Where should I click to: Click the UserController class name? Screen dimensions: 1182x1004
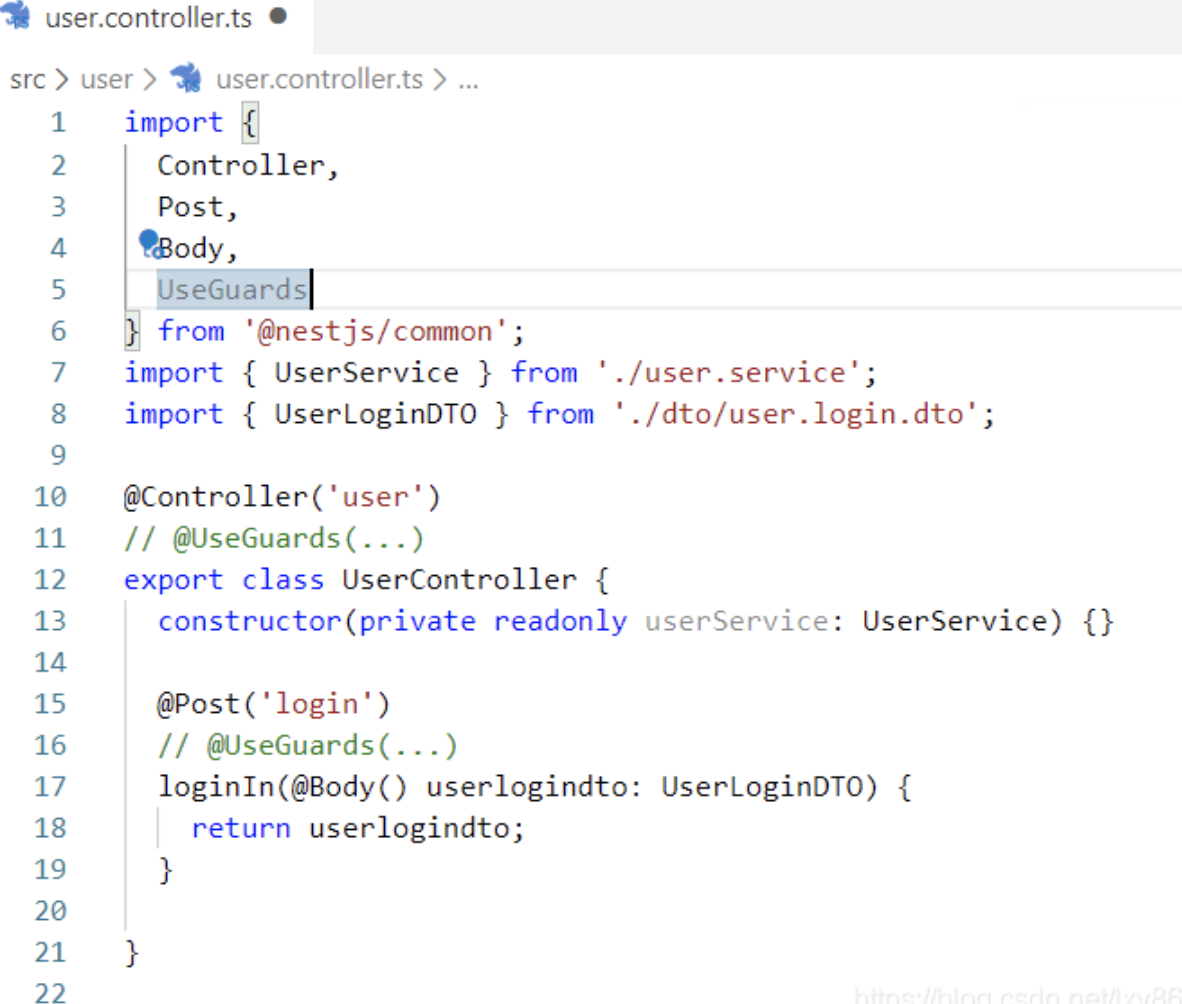click(459, 580)
